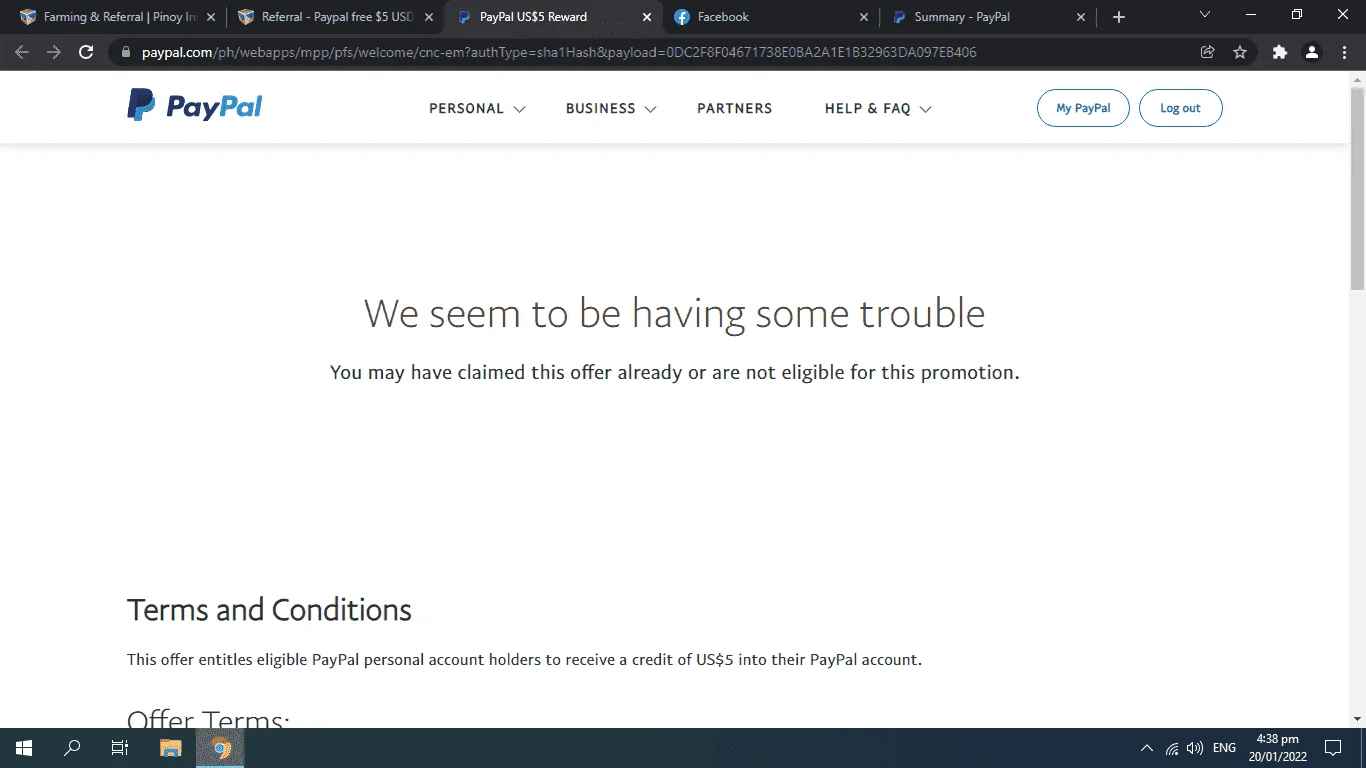Click the "We seem to be having some trouble" heading
1366x768 pixels.
click(675, 314)
